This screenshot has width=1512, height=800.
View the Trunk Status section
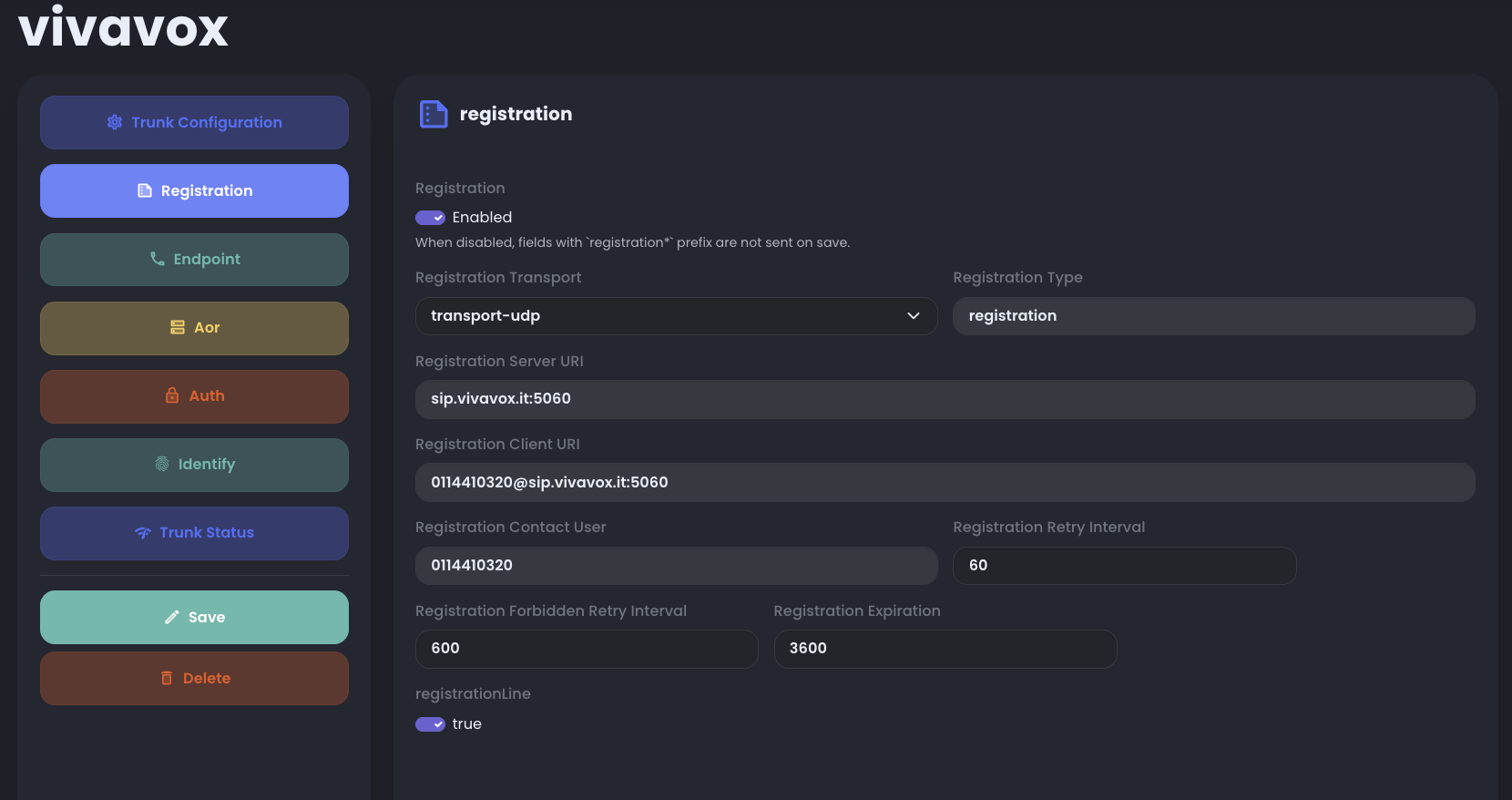(194, 533)
